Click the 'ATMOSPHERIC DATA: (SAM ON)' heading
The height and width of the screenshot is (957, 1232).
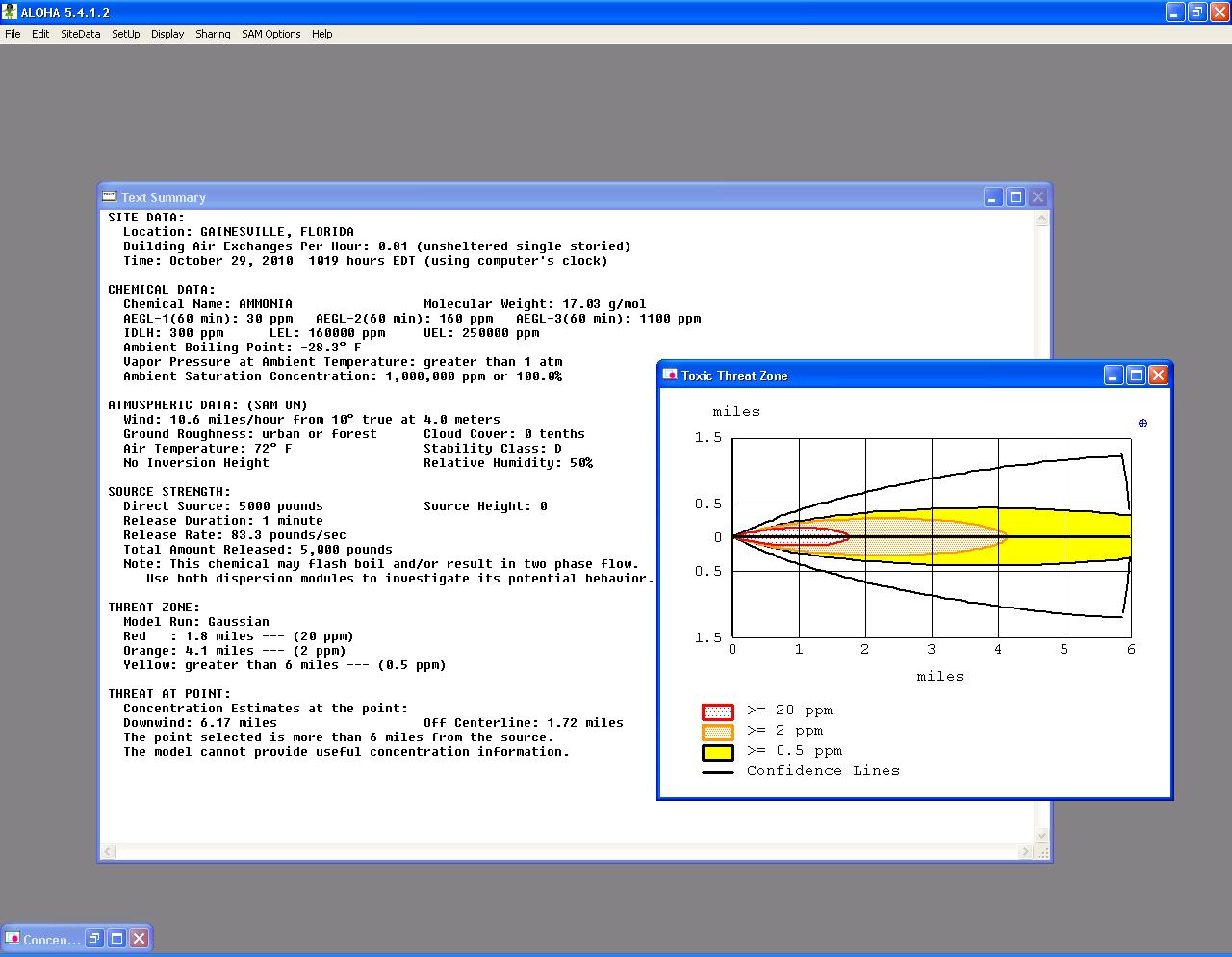[208, 405]
